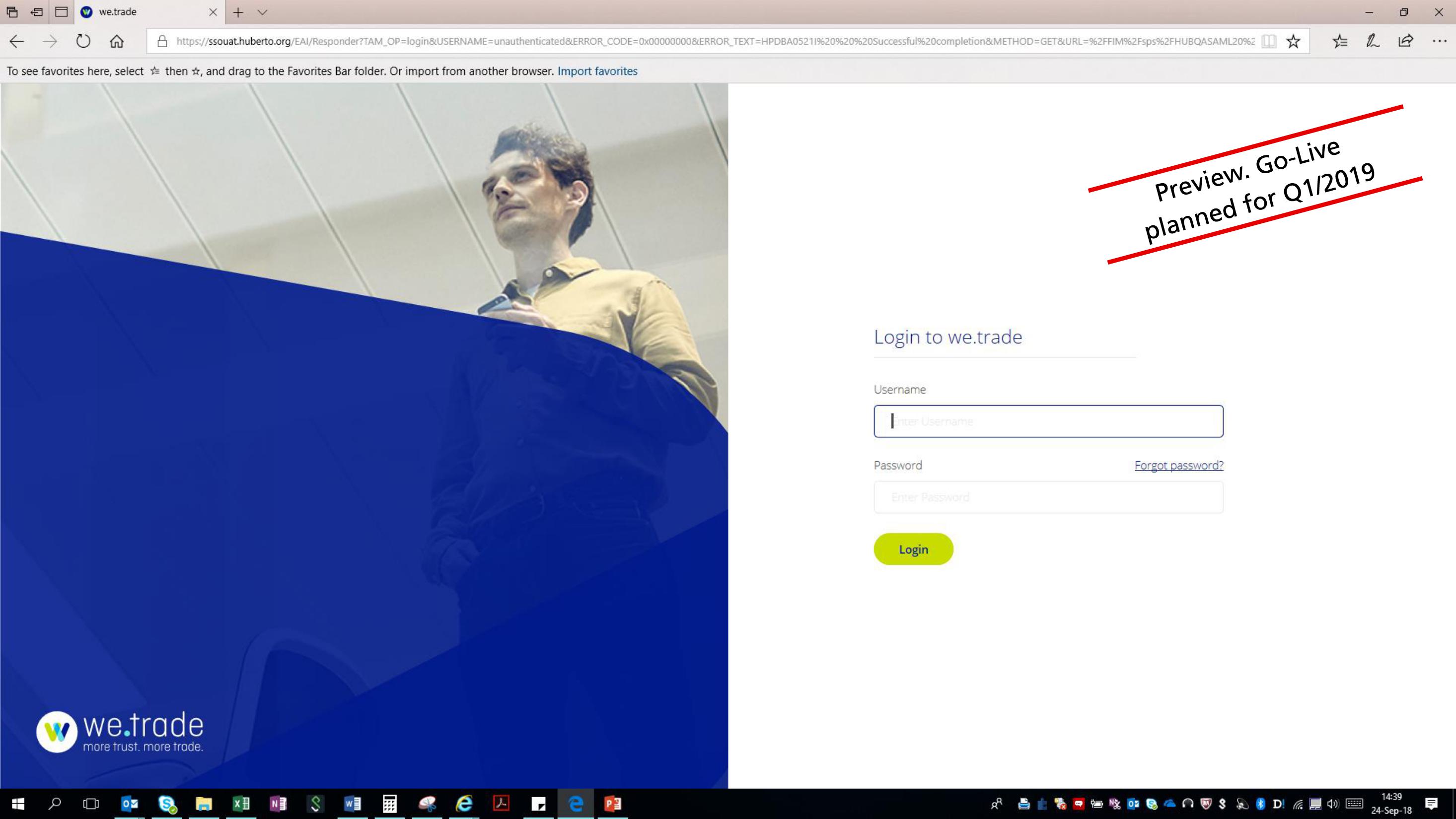The image size is (1456, 819).
Task: Select the PowerPoint taskbar icon
Action: tap(614, 804)
